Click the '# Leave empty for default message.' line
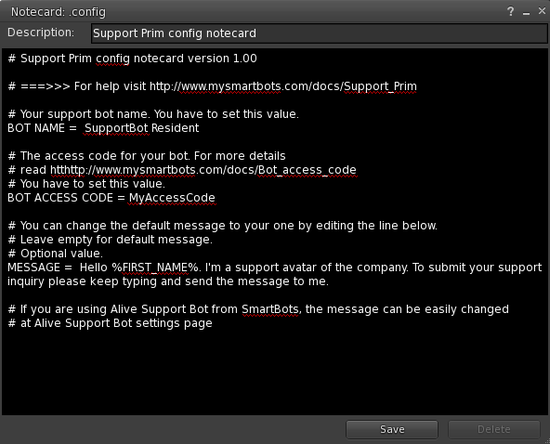Viewport: 550px width, 444px height. pos(110,240)
